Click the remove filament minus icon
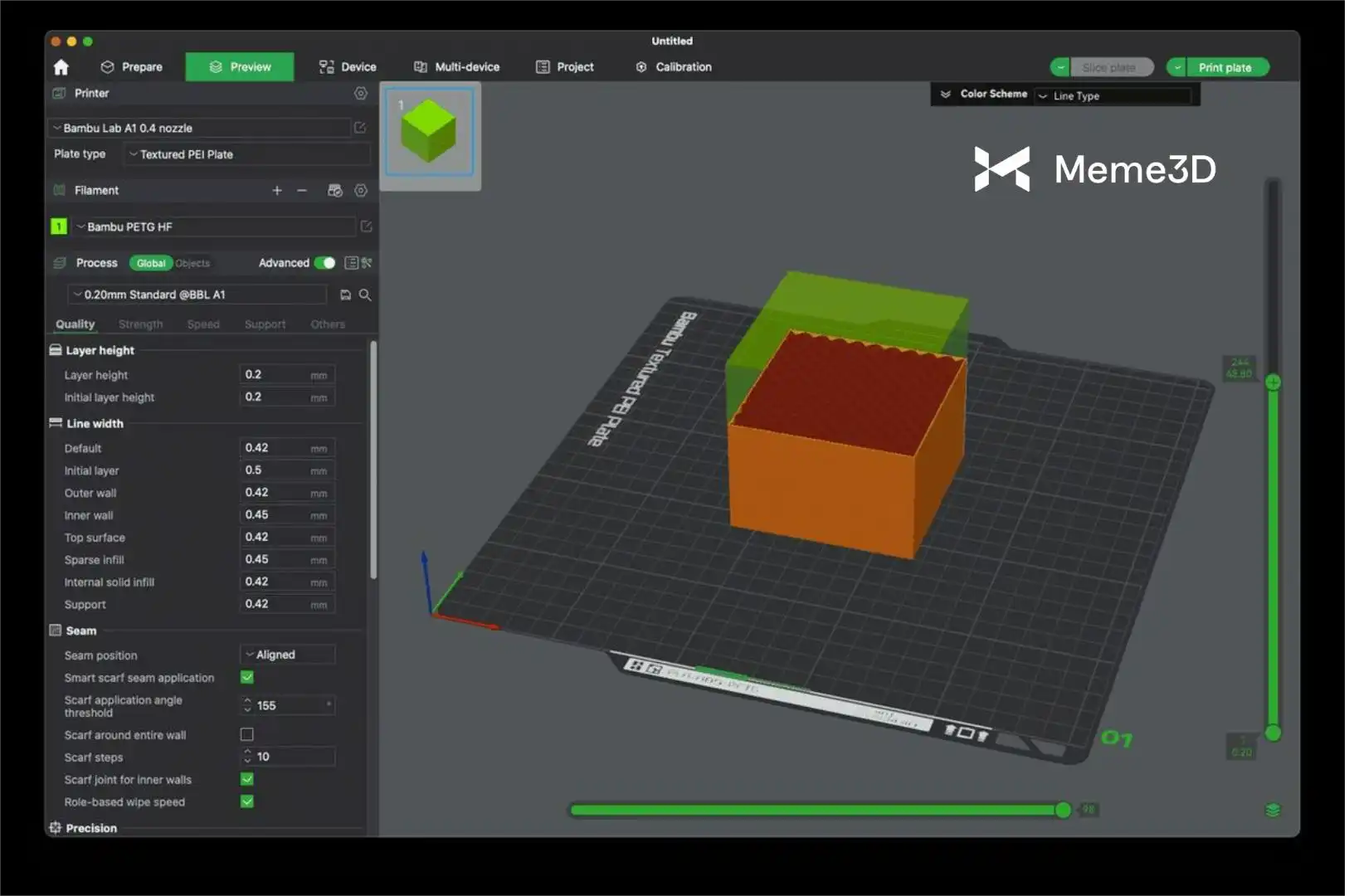Screen dimensions: 1349x896 pos(302,191)
